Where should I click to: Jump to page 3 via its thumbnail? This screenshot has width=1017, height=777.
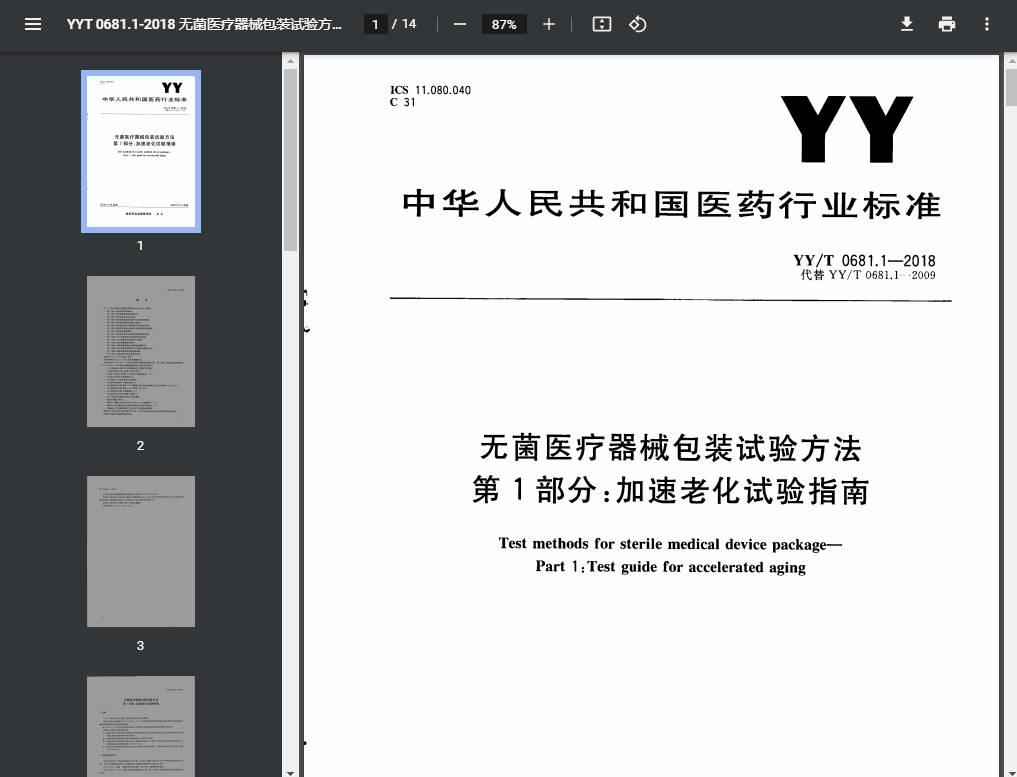click(x=140, y=551)
